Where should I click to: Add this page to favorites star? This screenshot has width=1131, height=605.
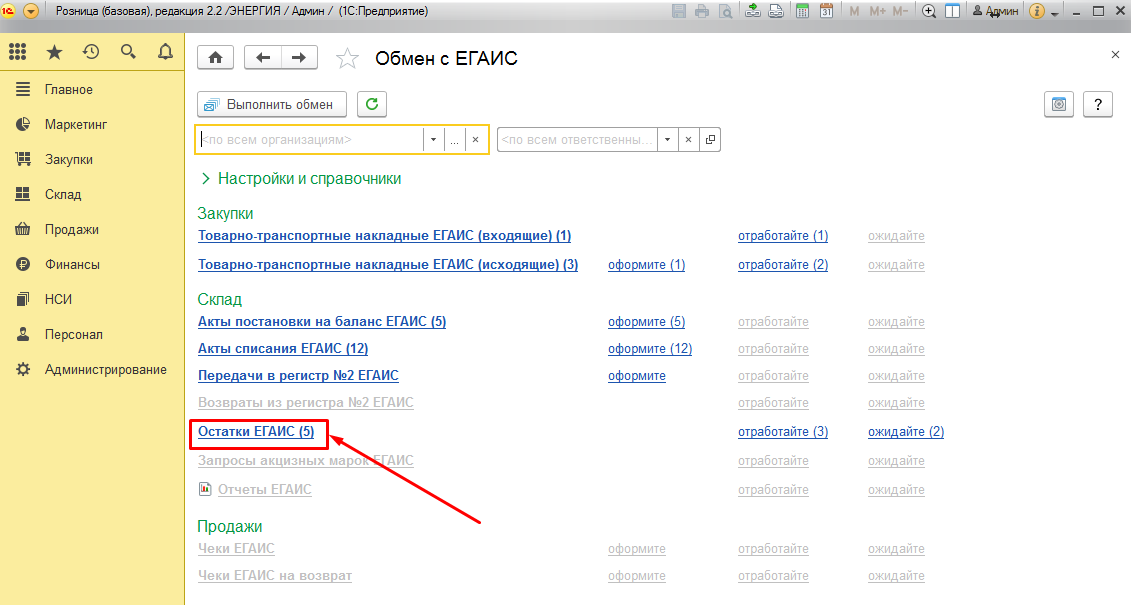pyautogui.click(x=347, y=59)
